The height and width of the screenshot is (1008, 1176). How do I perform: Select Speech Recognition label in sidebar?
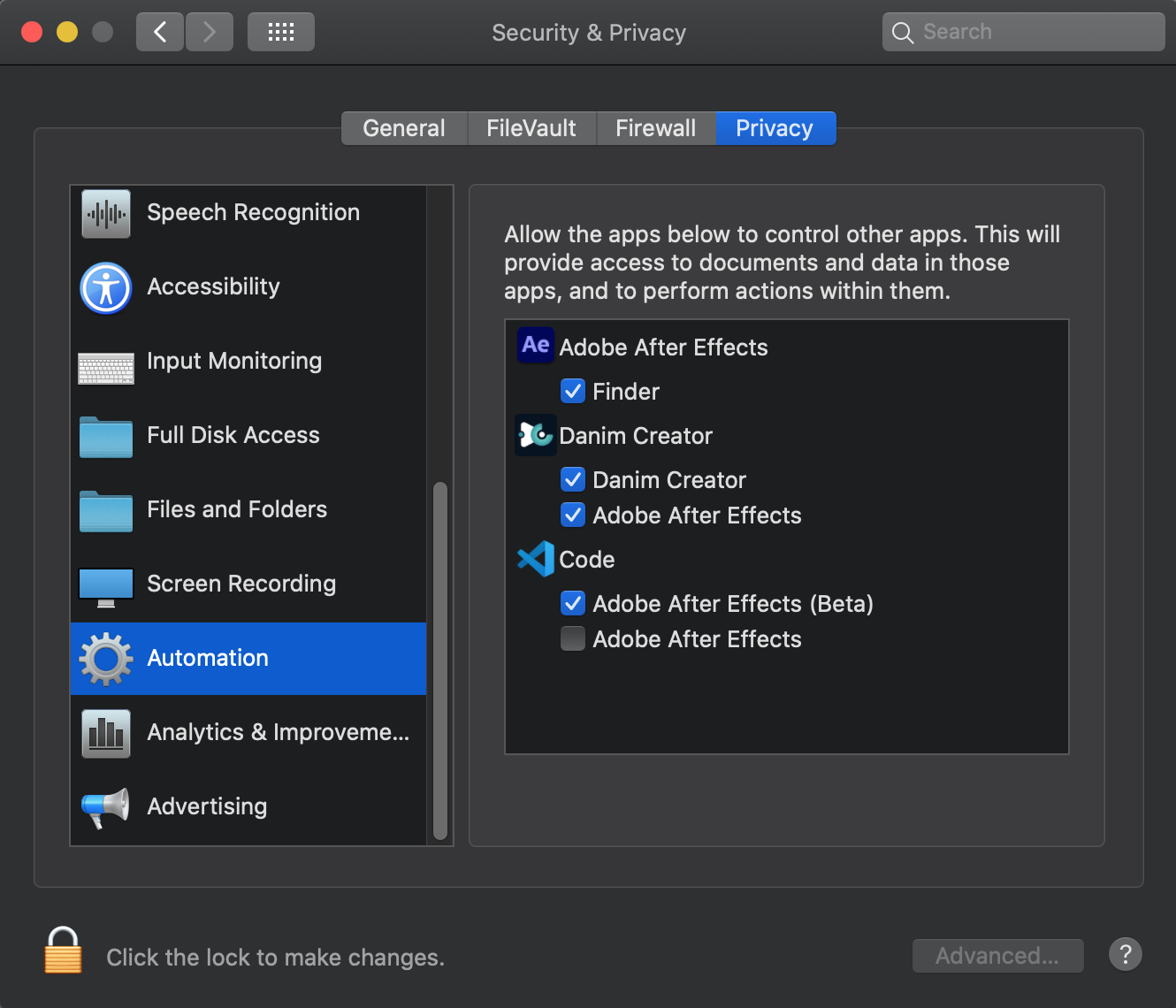[253, 213]
